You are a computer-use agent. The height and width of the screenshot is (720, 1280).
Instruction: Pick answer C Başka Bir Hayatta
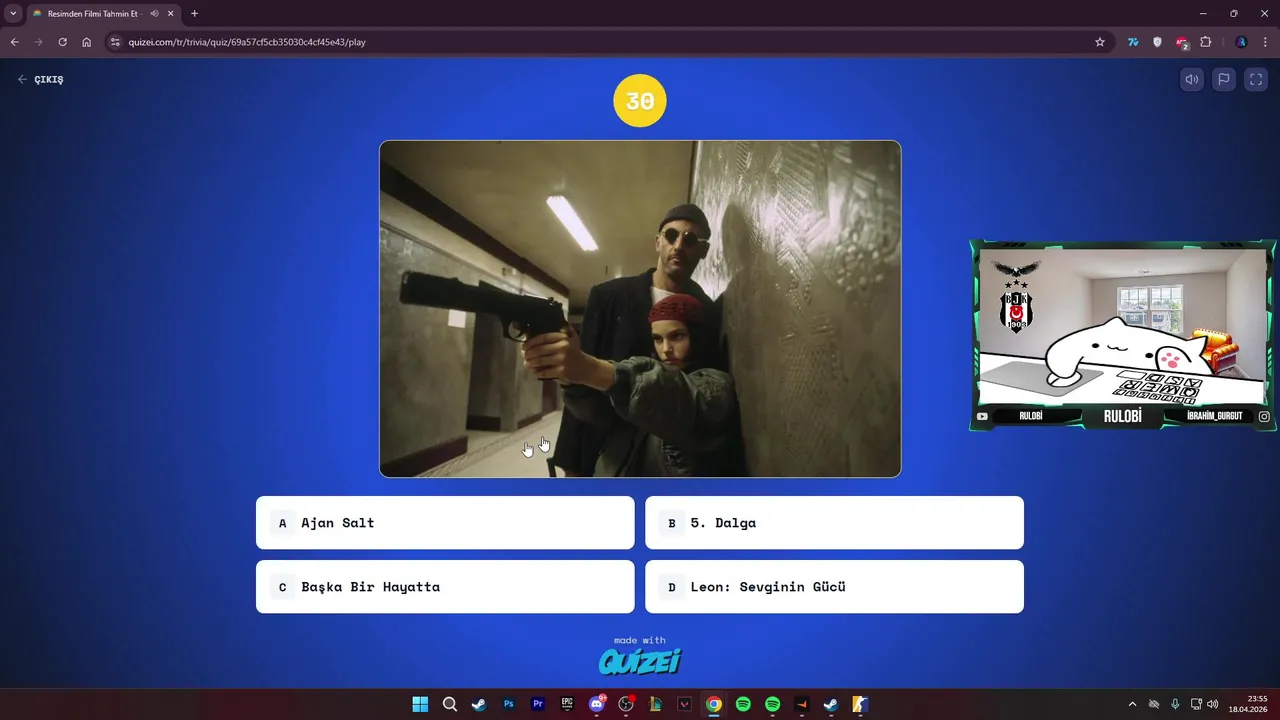[x=445, y=587]
